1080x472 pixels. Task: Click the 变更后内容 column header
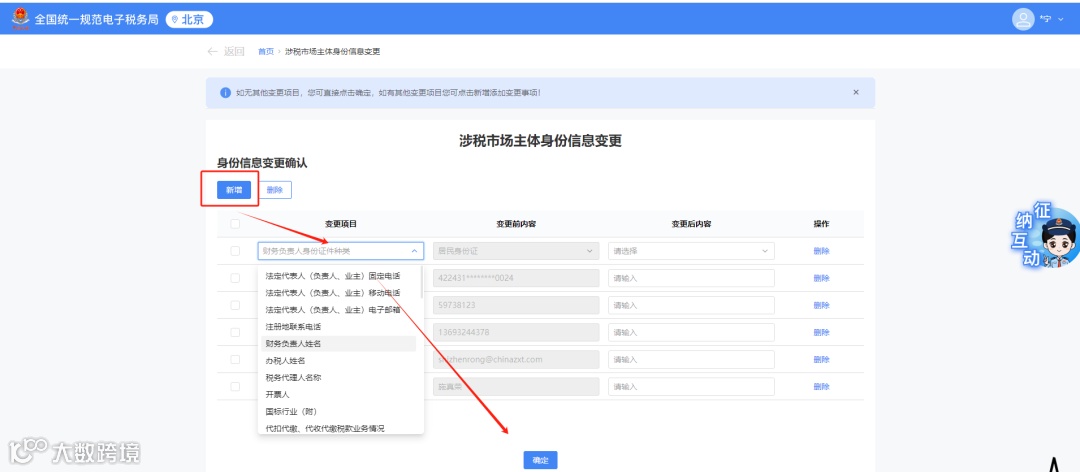pos(691,224)
